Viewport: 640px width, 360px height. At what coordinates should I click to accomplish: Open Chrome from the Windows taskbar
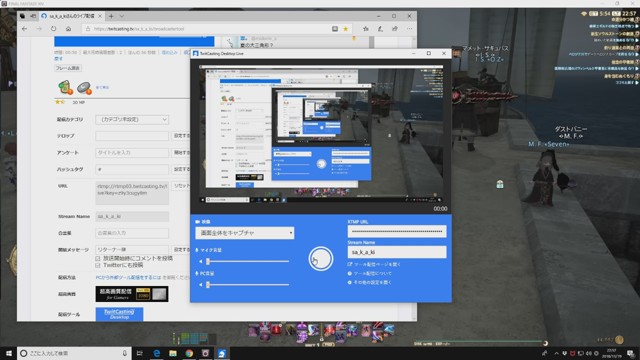pyautogui.click(x=189, y=353)
